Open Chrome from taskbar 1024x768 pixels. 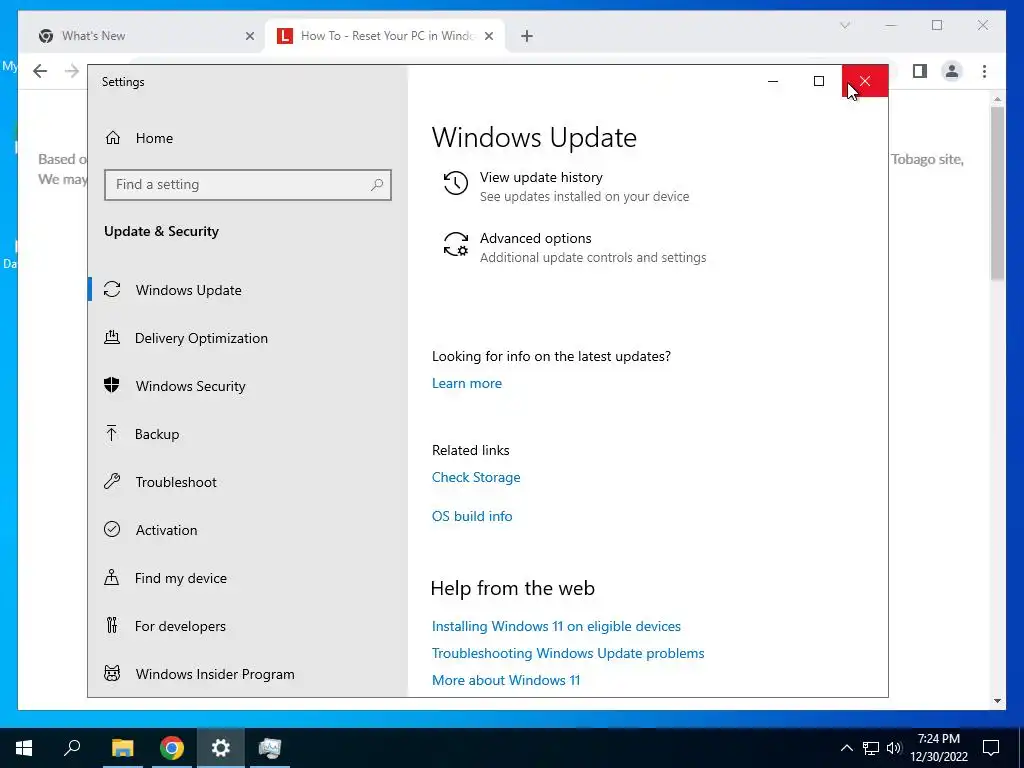tap(172, 748)
